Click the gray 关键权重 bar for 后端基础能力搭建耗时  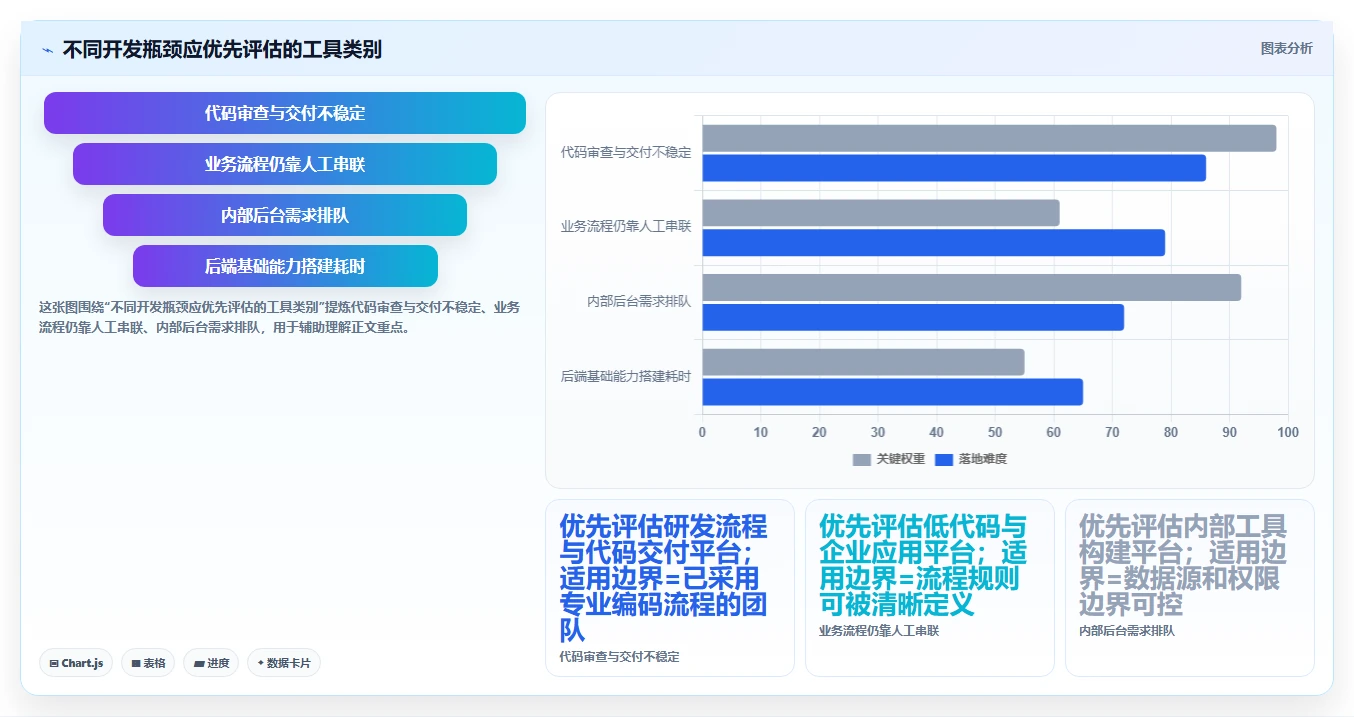pyautogui.click(x=863, y=362)
